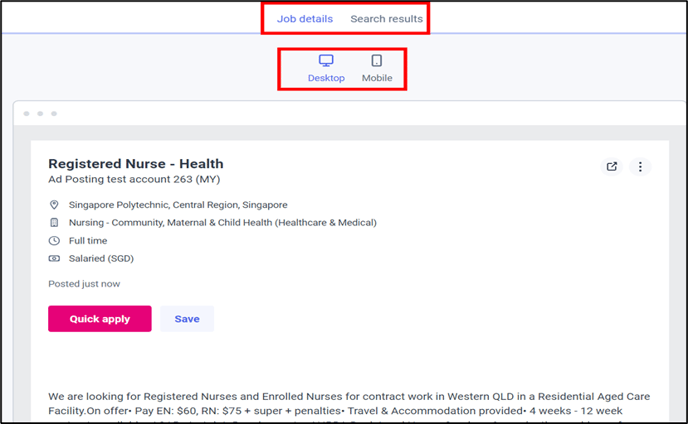Select the Mobile preview label

377,78
